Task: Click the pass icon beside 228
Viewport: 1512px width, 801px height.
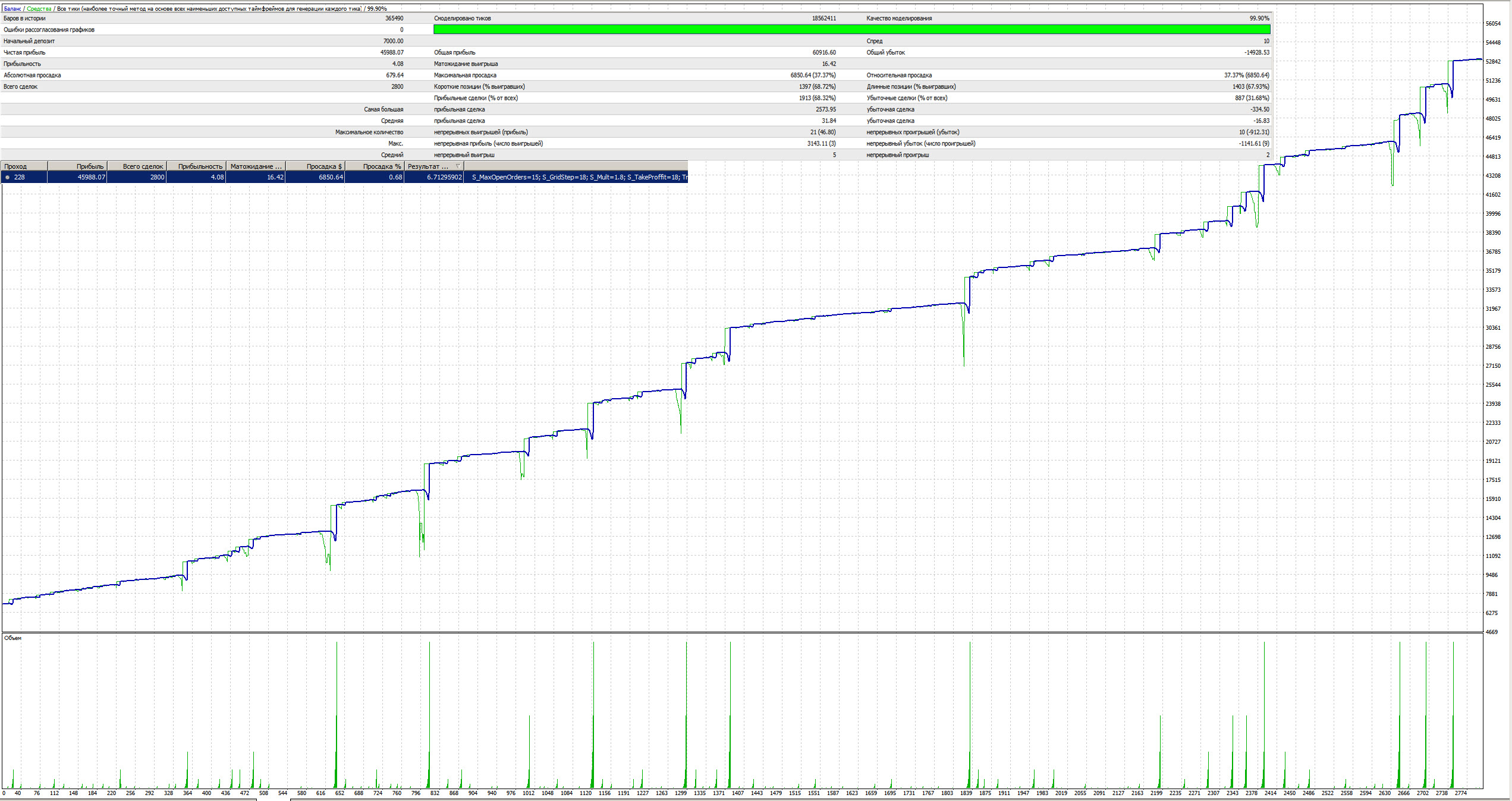Action: (7, 177)
